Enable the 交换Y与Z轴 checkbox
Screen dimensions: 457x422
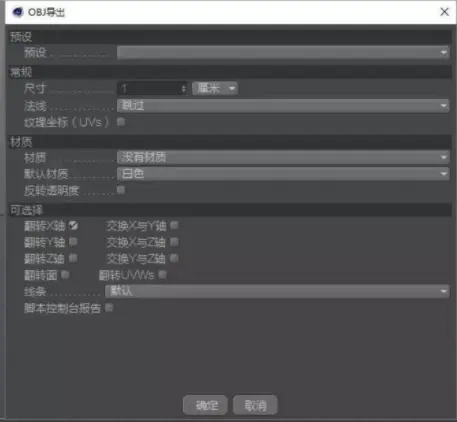174,258
